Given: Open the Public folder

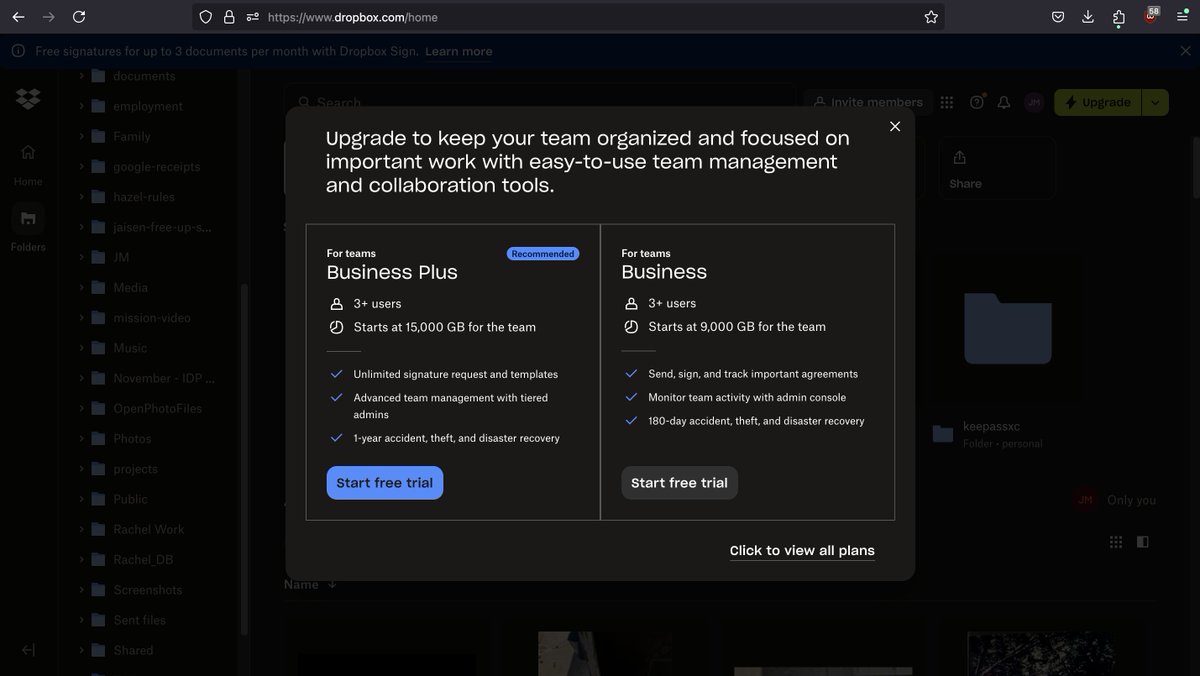Looking at the screenshot, I should 130,499.
